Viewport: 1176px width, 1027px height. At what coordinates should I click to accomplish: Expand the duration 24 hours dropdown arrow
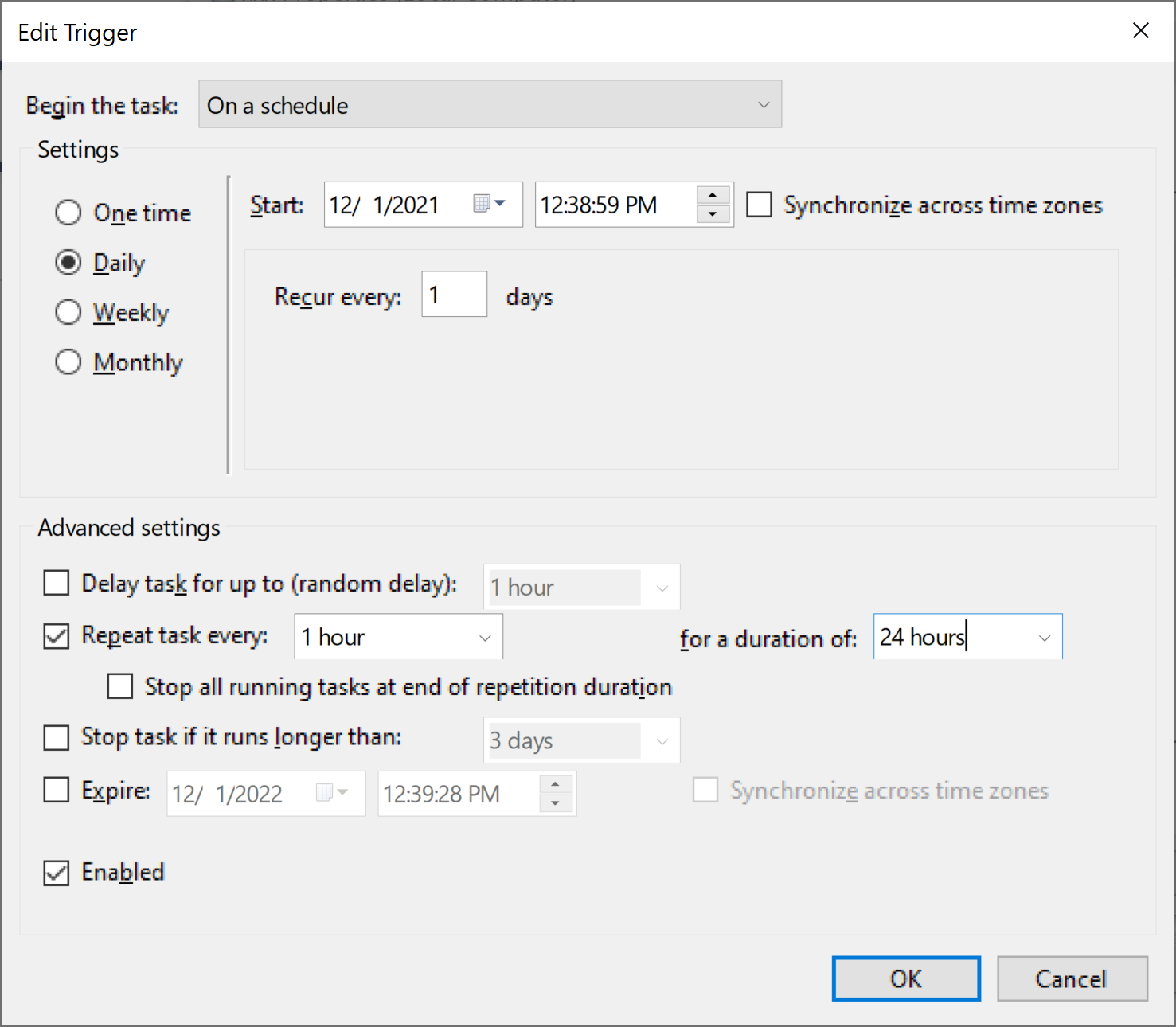1044,638
